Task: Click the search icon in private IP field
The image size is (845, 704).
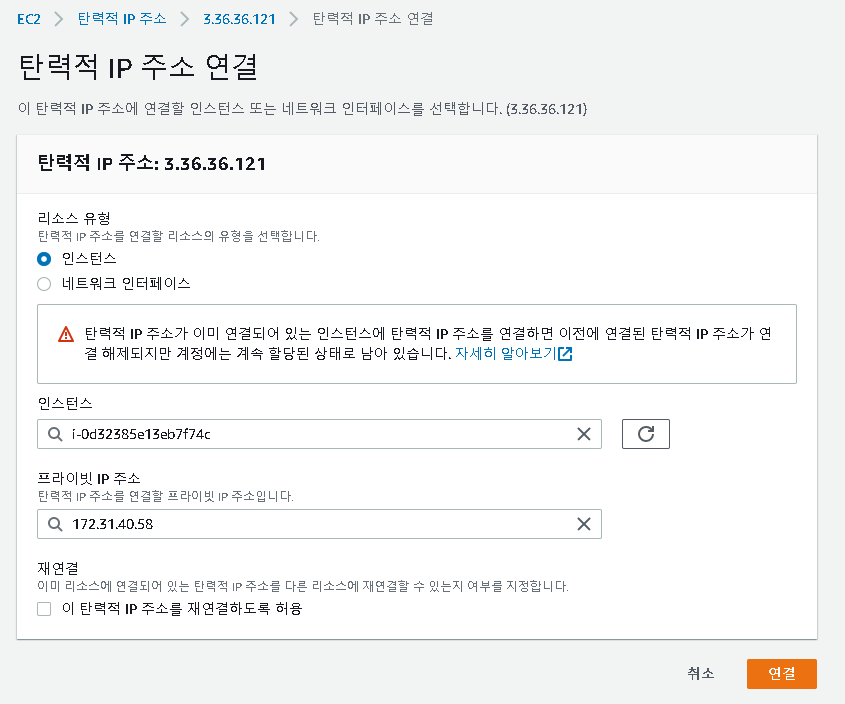Action: [55, 524]
